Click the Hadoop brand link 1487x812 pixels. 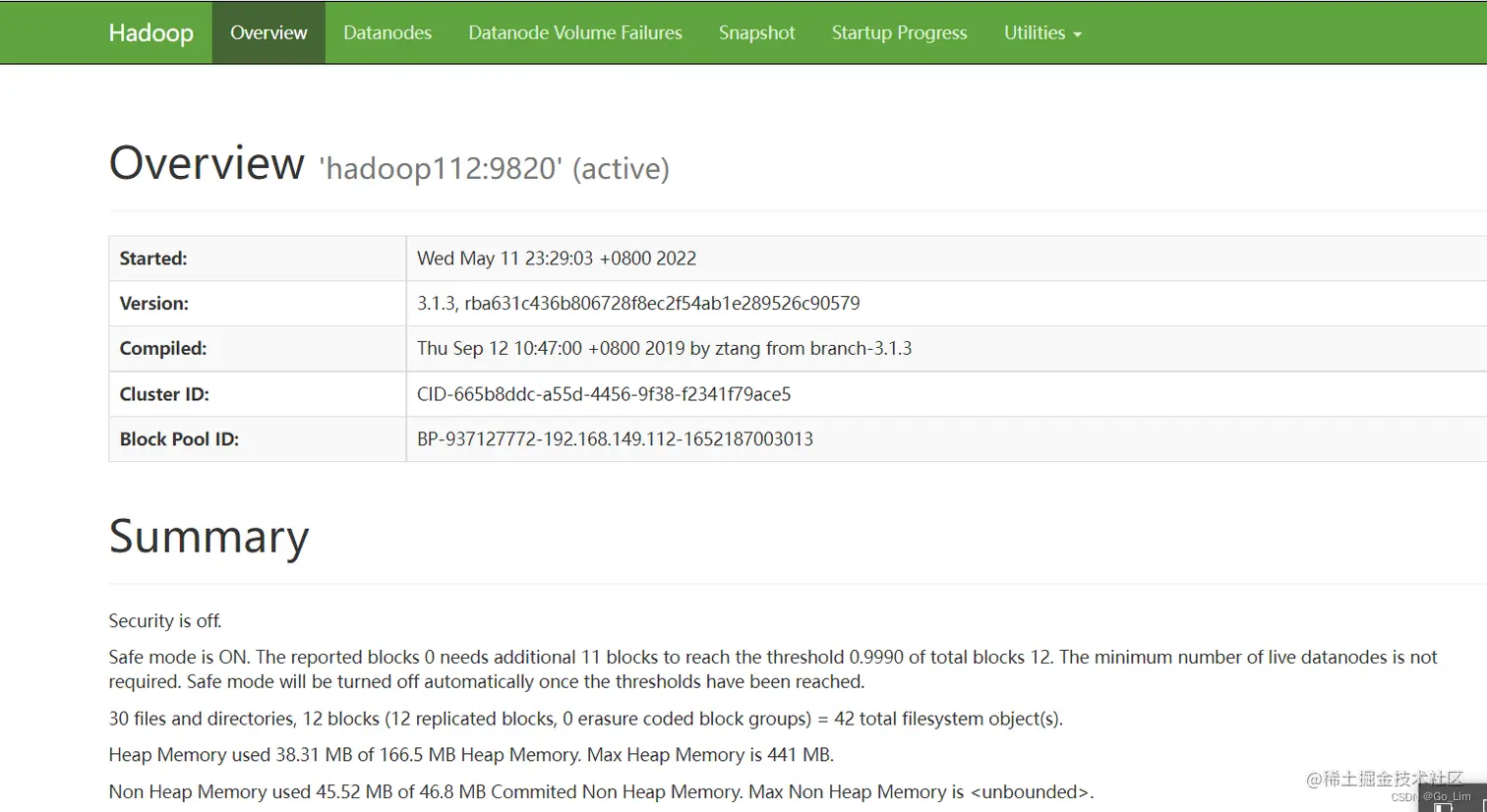pos(150,32)
